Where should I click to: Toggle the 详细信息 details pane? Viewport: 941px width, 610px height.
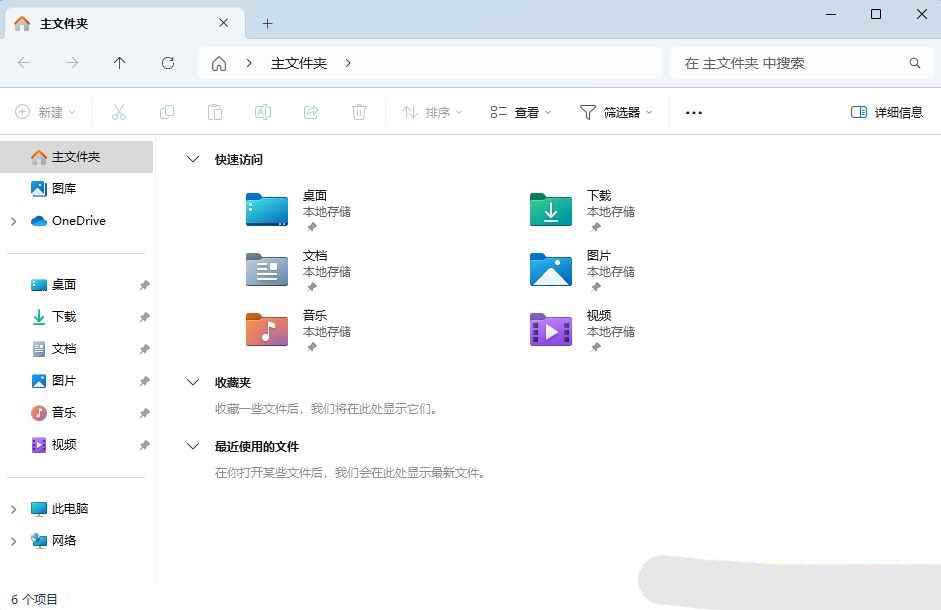point(887,112)
